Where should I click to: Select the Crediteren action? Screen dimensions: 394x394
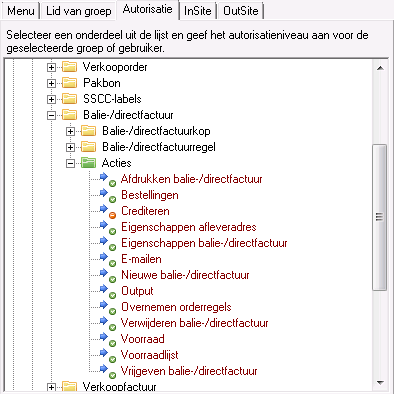click(x=145, y=211)
